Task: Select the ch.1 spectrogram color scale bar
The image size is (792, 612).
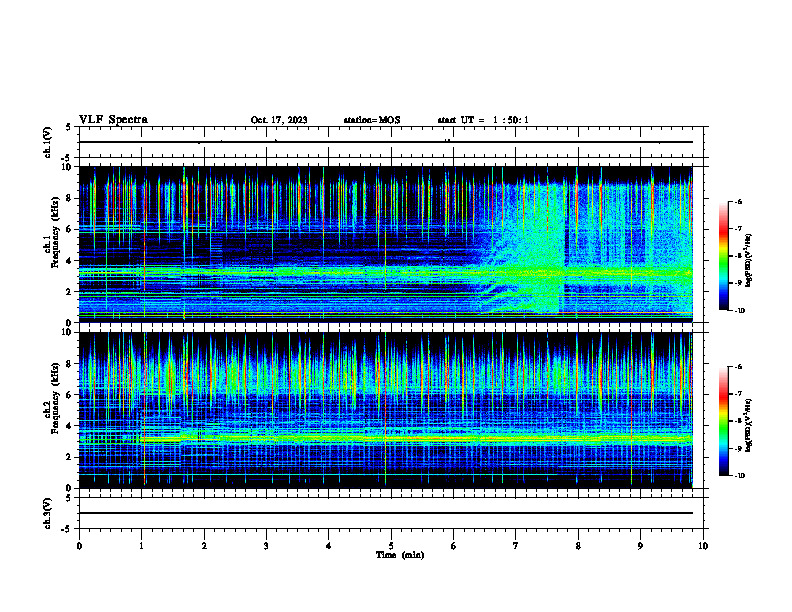Action: click(723, 256)
